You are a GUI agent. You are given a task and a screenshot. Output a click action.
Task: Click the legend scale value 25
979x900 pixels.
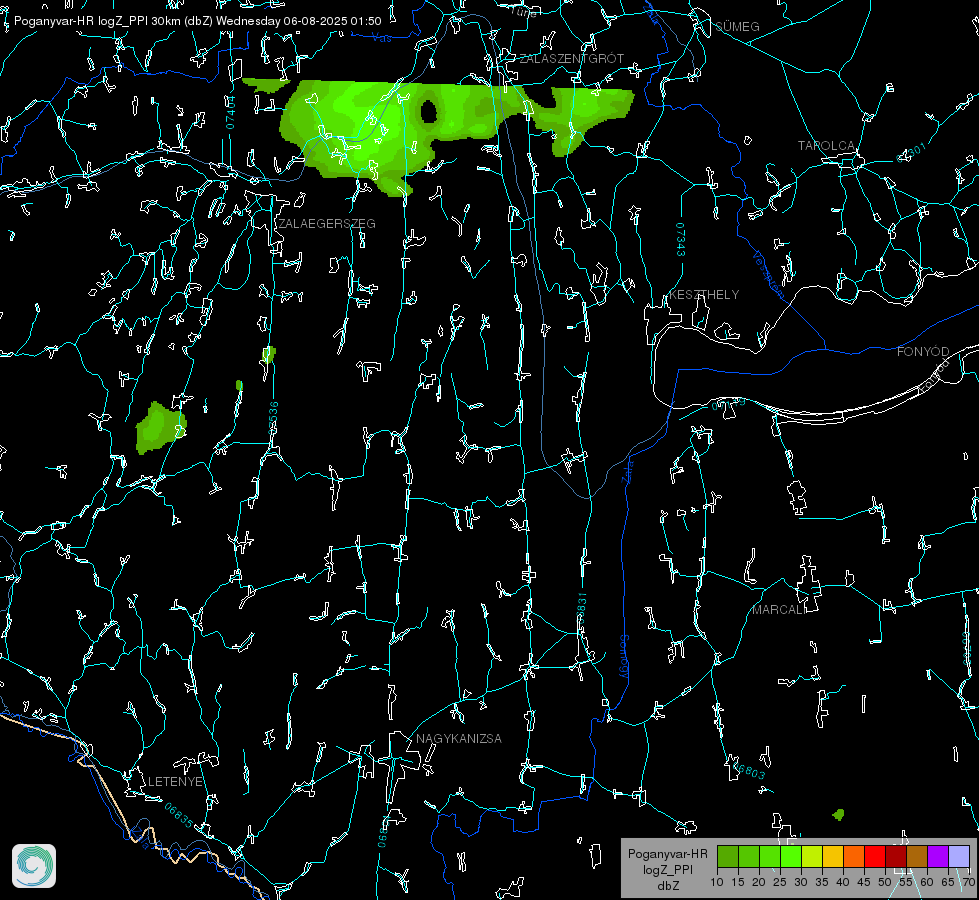pyautogui.click(x=780, y=883)
